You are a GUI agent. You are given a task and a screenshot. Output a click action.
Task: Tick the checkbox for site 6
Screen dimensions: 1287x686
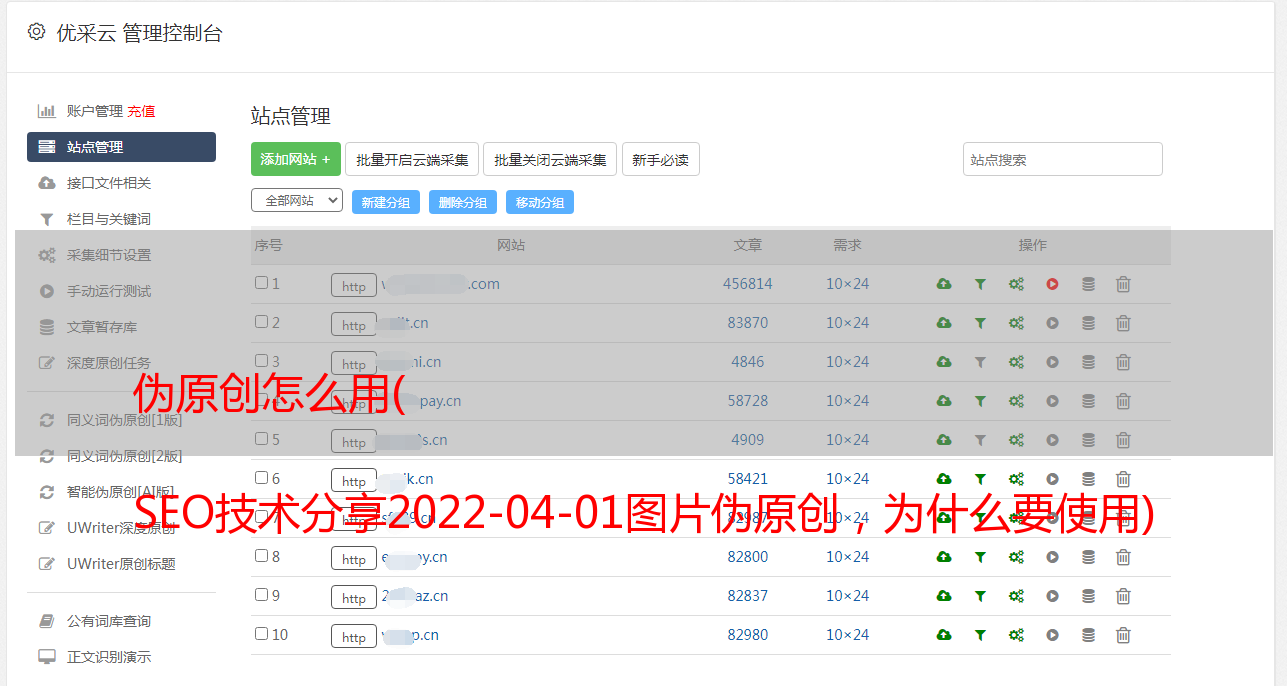point(261,478)
